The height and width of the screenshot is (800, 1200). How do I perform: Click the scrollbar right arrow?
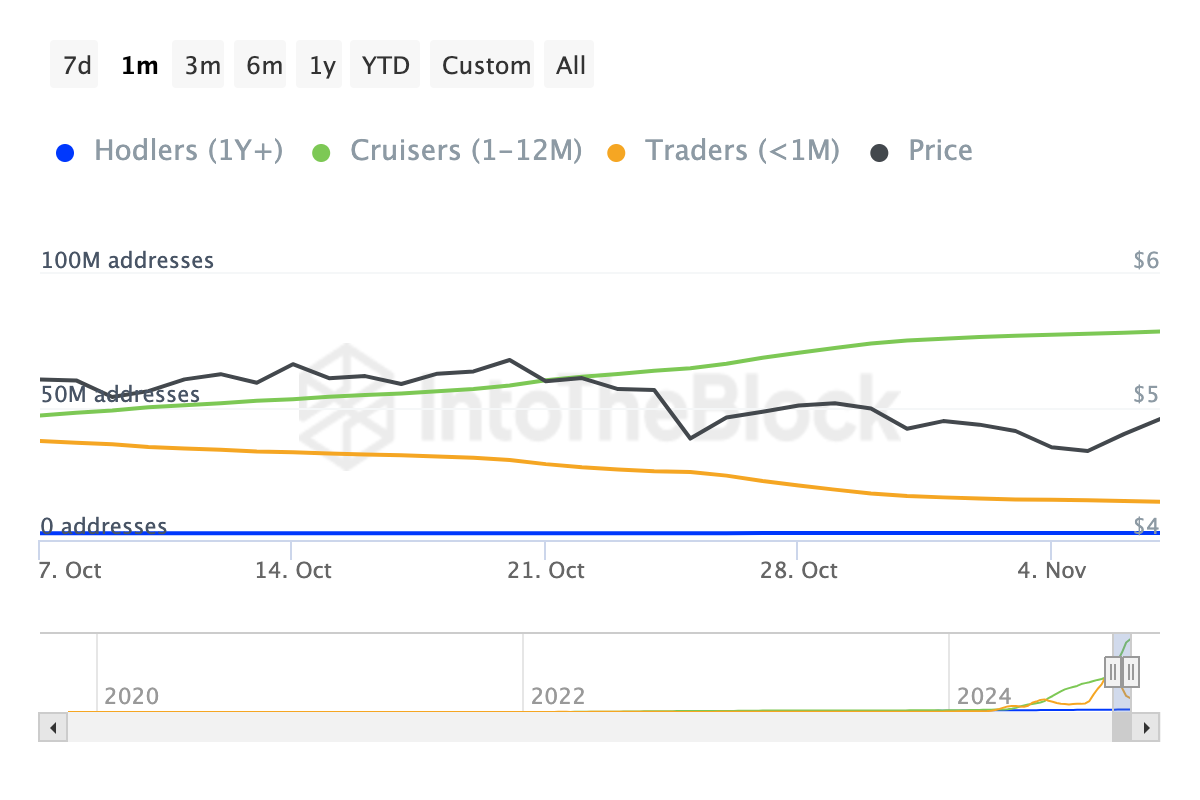1147,727
